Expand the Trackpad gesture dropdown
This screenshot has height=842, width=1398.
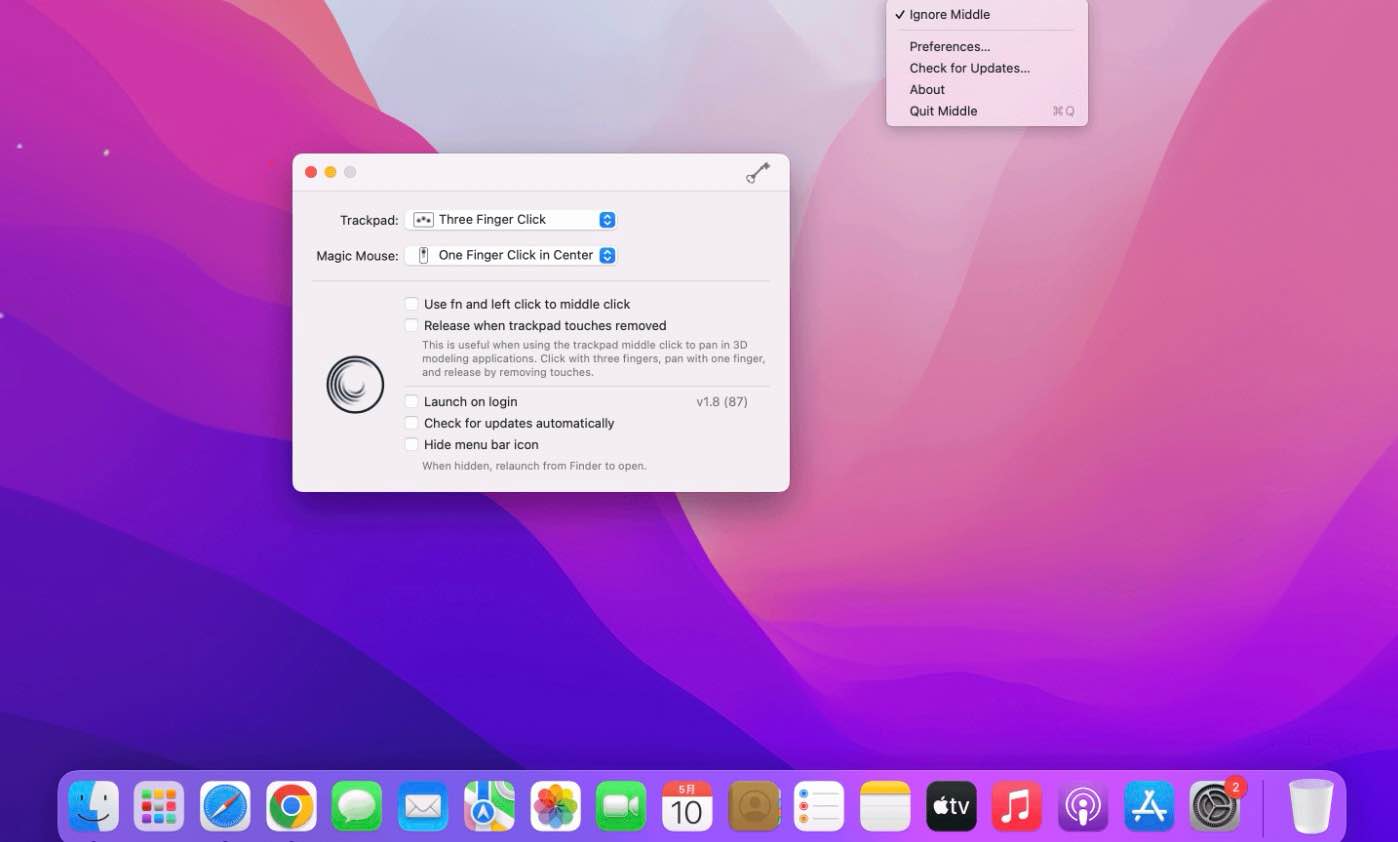click(x=511, y=220)
